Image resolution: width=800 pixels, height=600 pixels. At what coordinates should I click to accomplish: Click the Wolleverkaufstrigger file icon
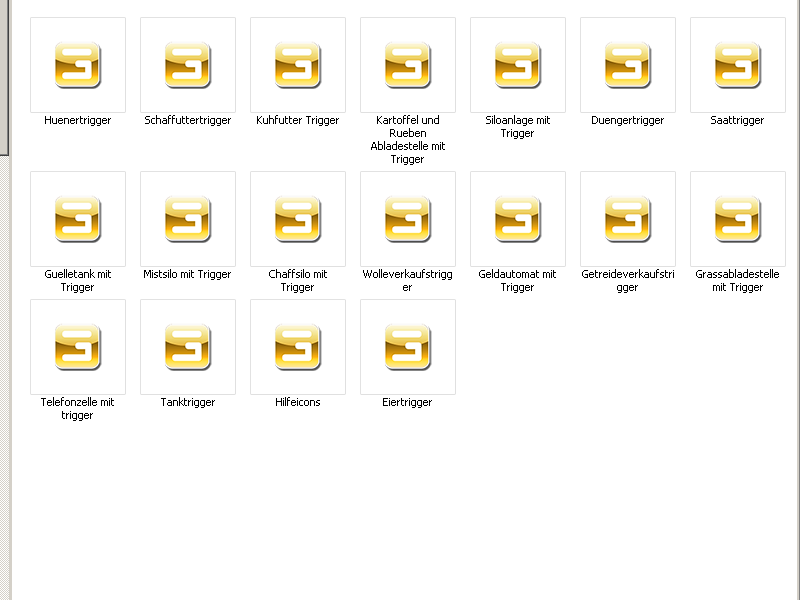[x=408, y=219]
